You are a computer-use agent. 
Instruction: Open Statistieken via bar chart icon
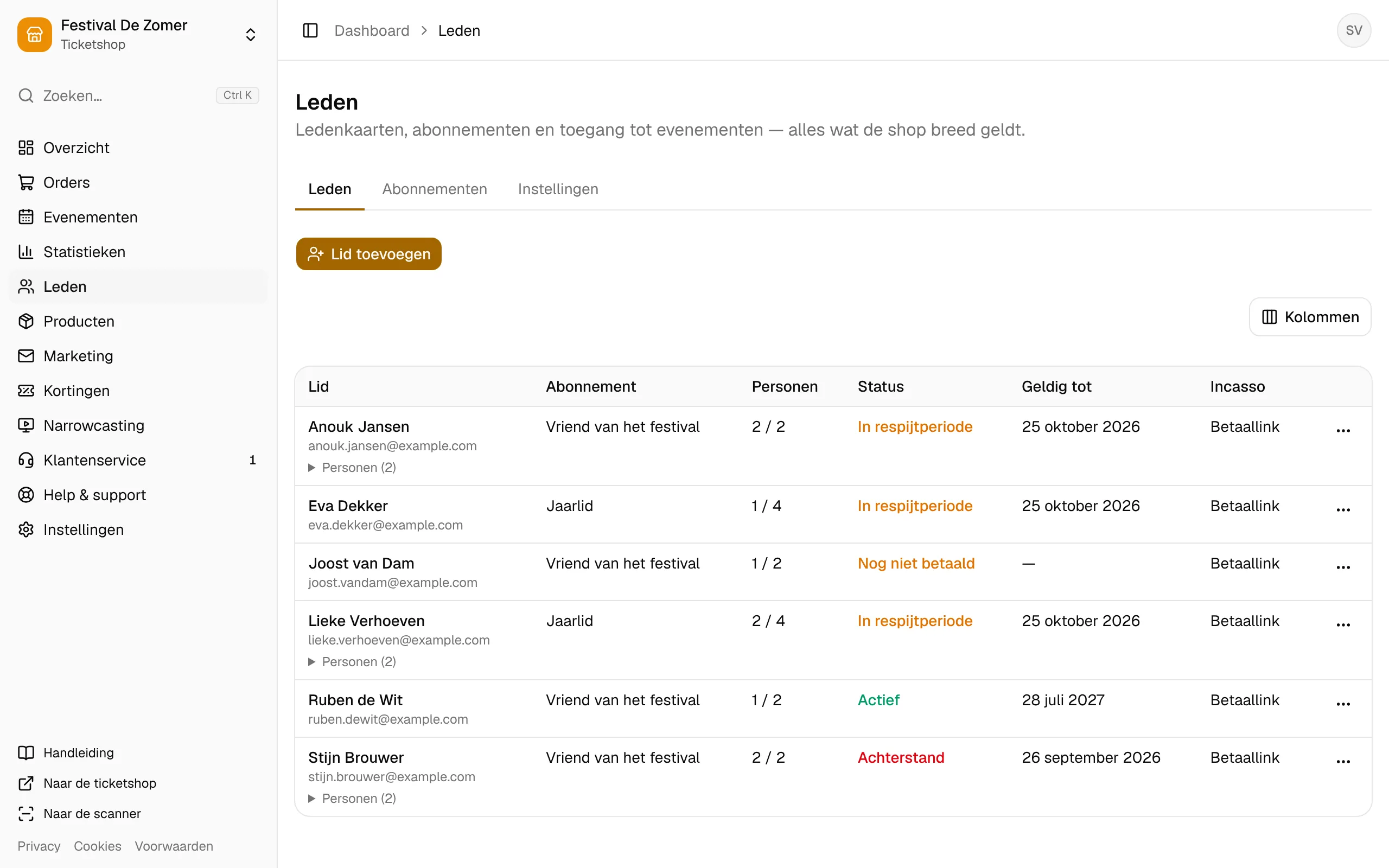[x=26, y=251]
